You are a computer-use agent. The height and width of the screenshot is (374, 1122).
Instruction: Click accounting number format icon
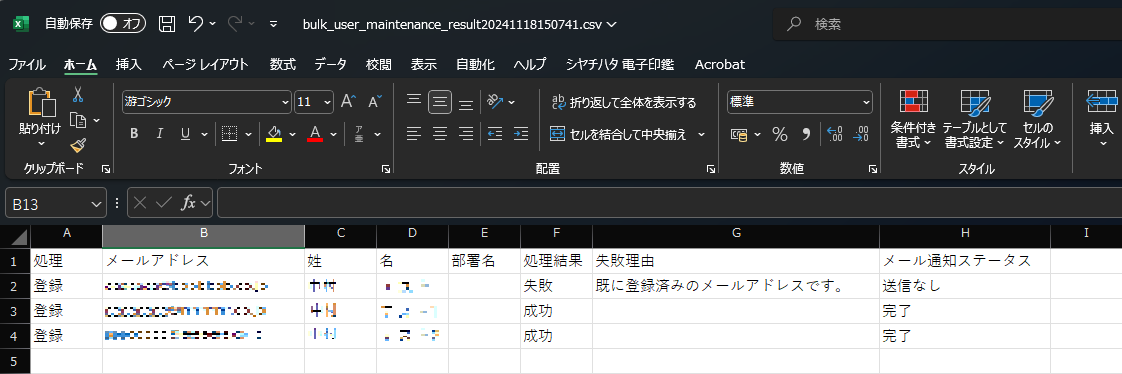pyautogui.click(x=738, y=134)
